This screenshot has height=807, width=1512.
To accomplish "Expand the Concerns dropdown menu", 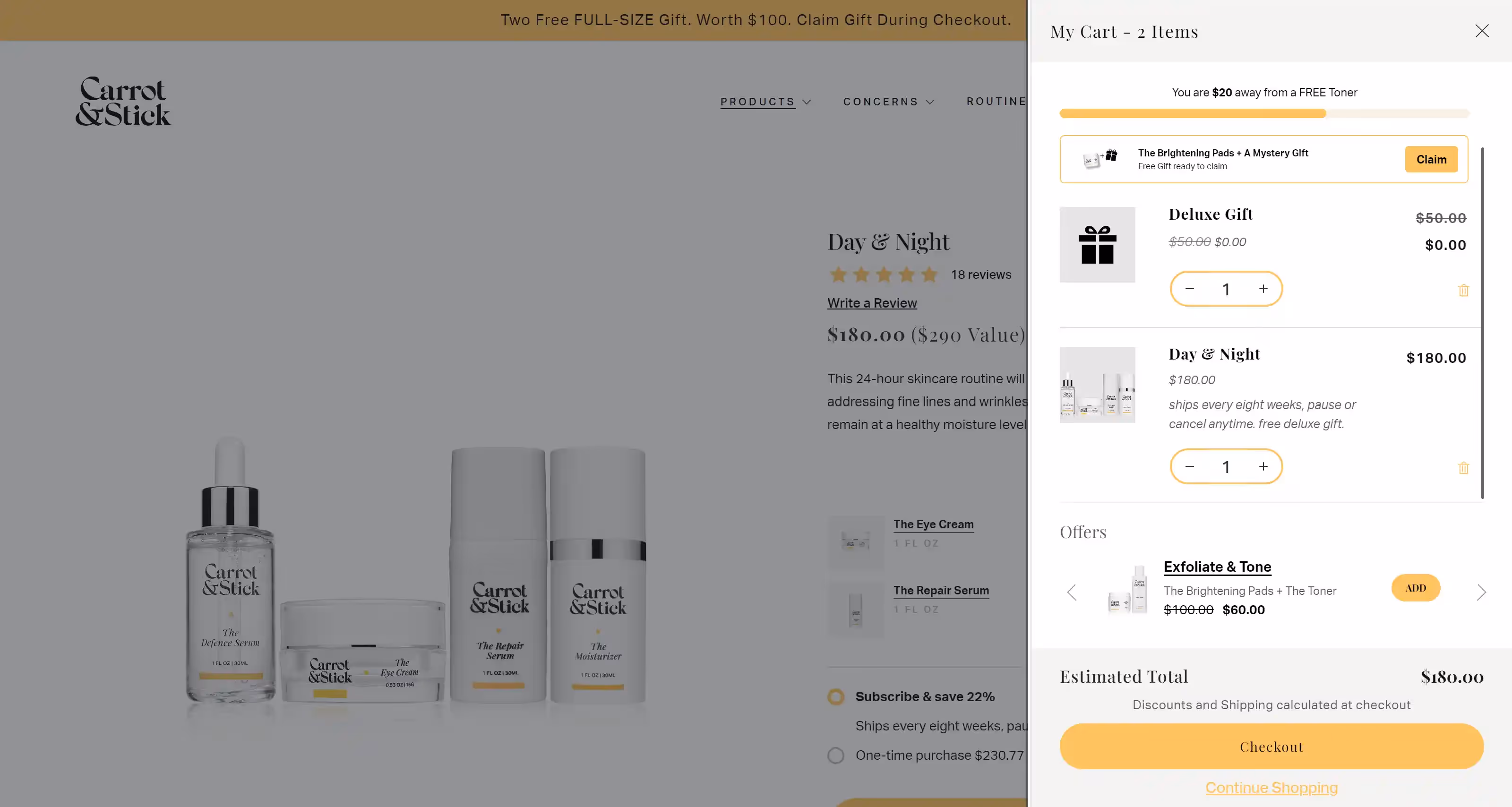I will 888,102.
